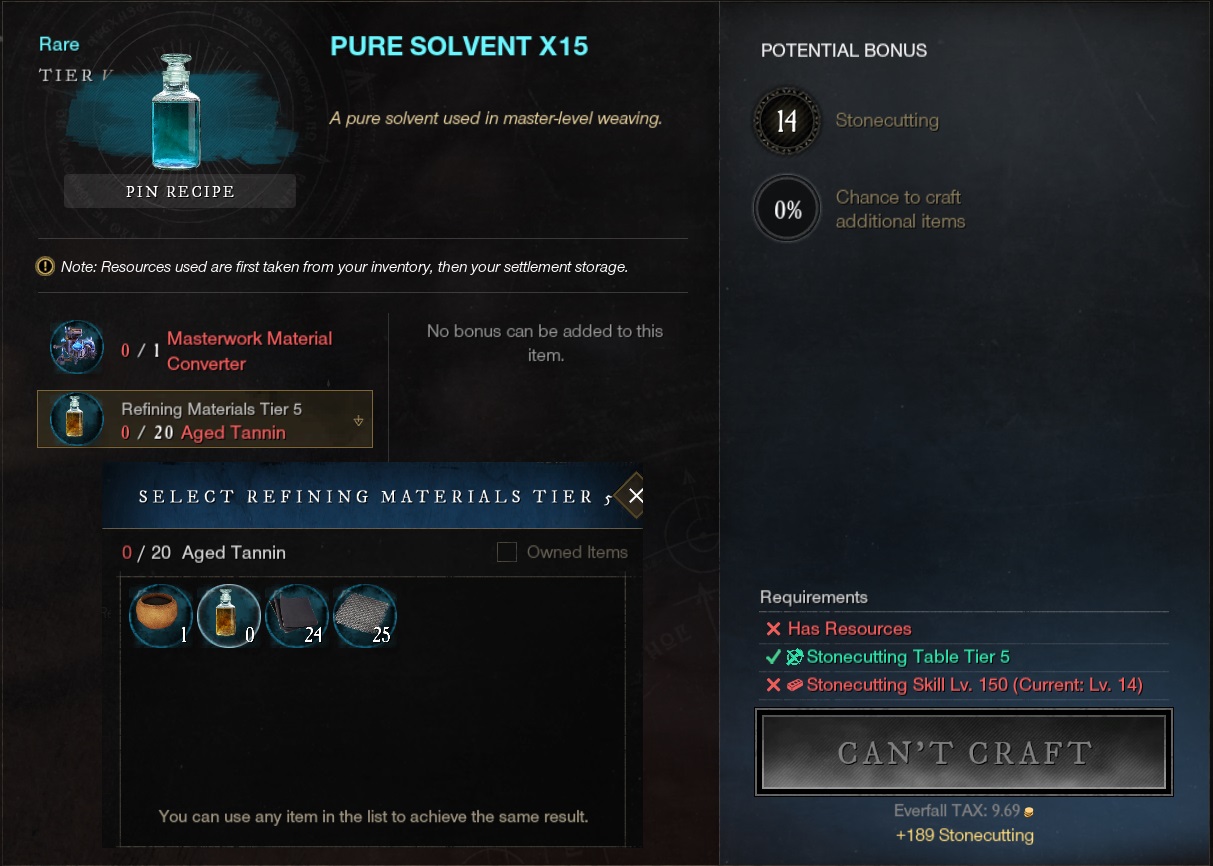Open the Aged Tannin ingredient slot

click(205, 419)
